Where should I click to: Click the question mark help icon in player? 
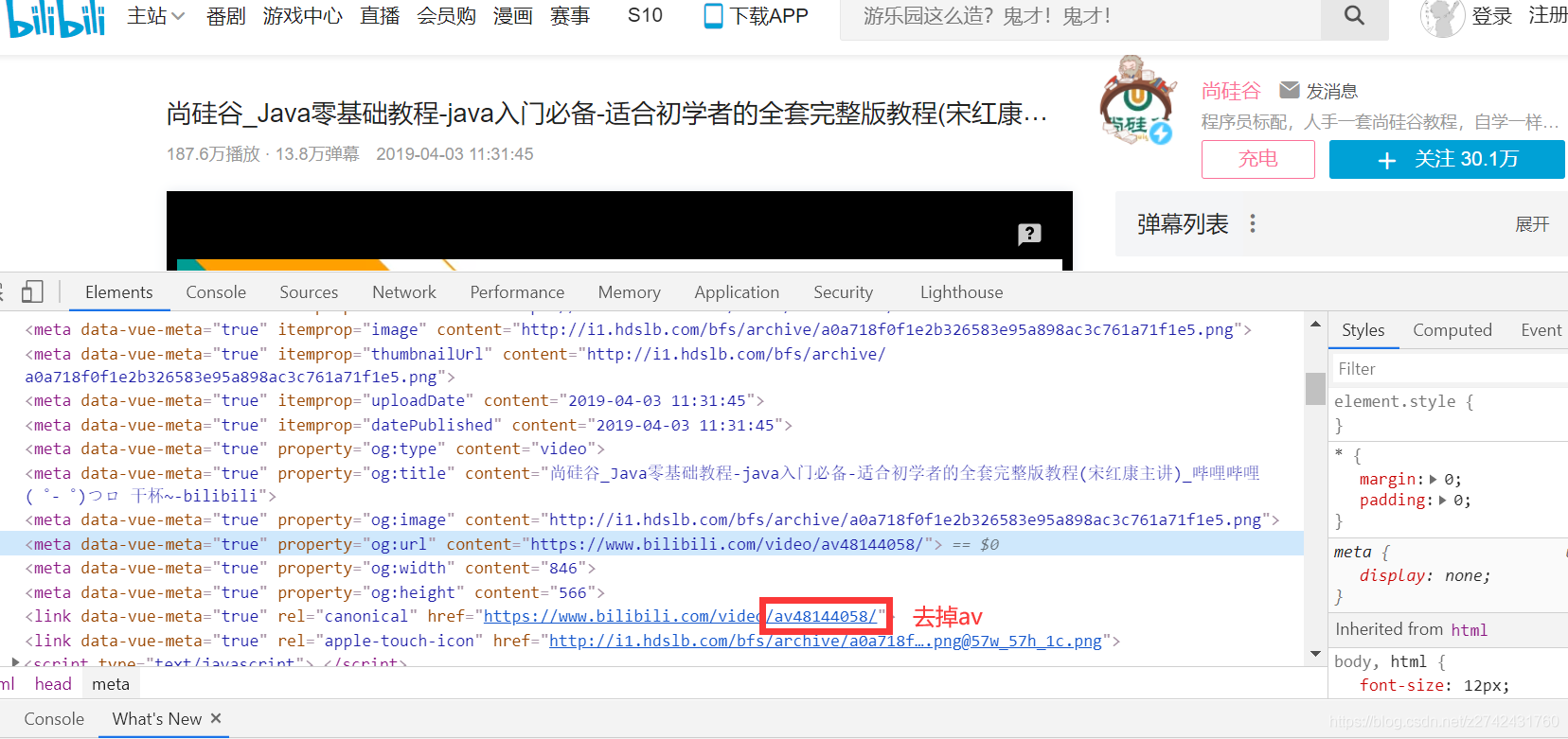(x=1029, y=234)
